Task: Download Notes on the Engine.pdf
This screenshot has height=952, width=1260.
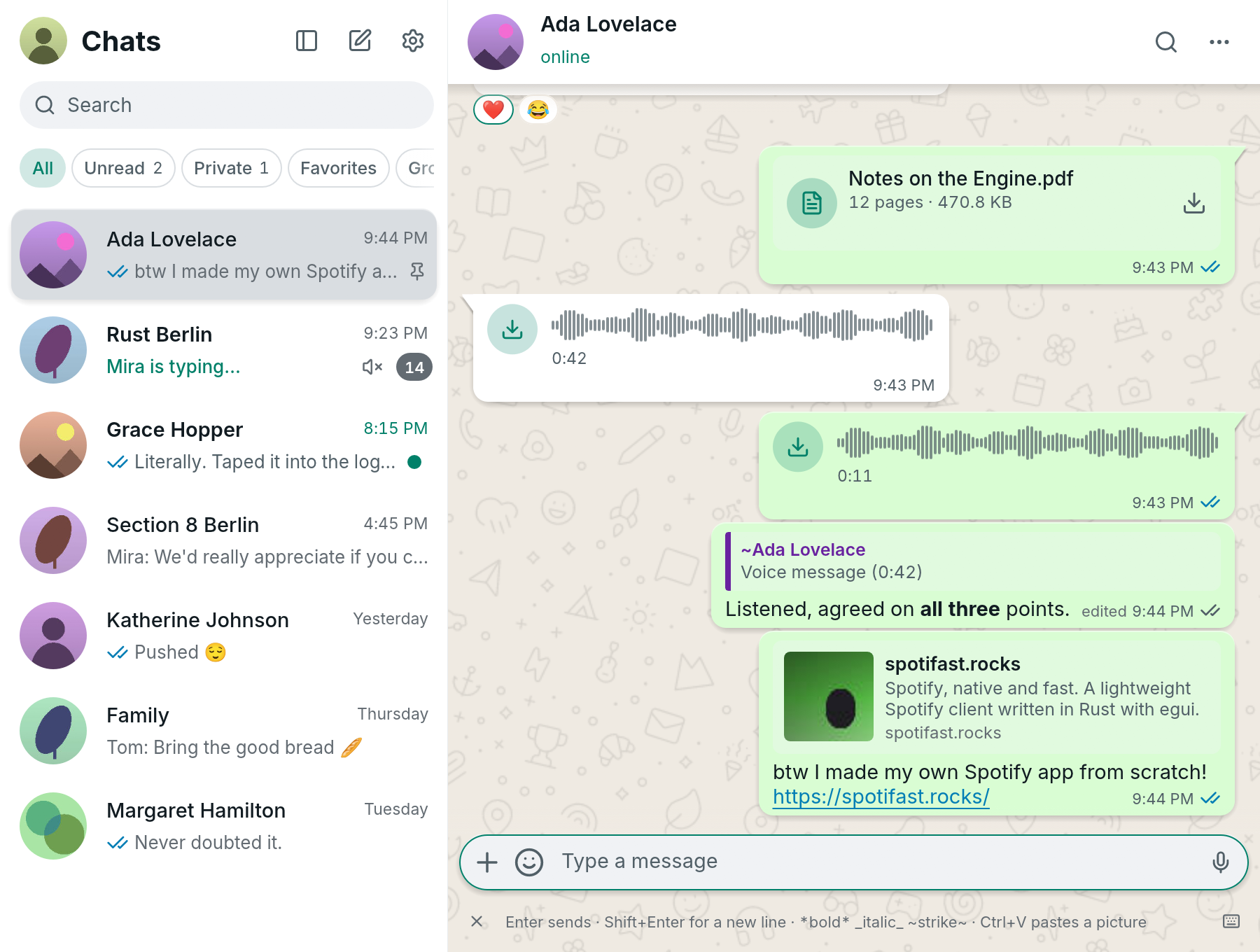Action: pyautogui.click(x=1194, y=203)
